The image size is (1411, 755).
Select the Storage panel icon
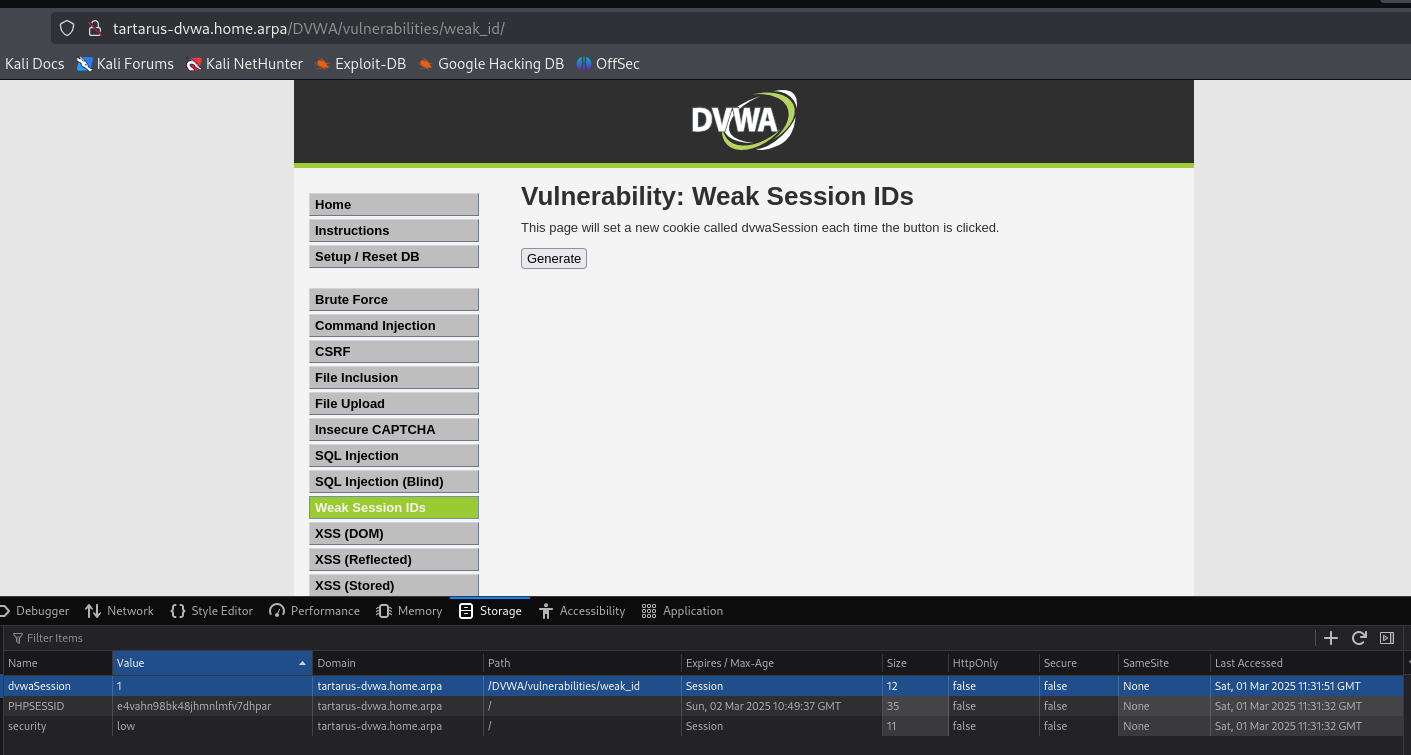[x=466, y=611]
